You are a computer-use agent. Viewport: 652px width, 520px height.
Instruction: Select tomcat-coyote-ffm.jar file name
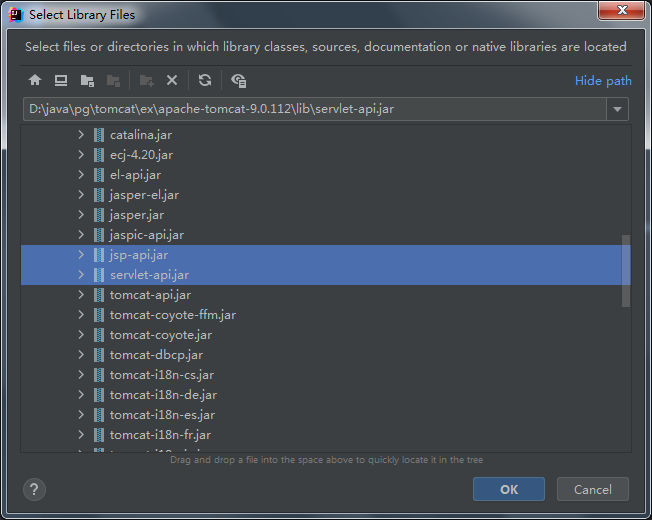(173, 315)
